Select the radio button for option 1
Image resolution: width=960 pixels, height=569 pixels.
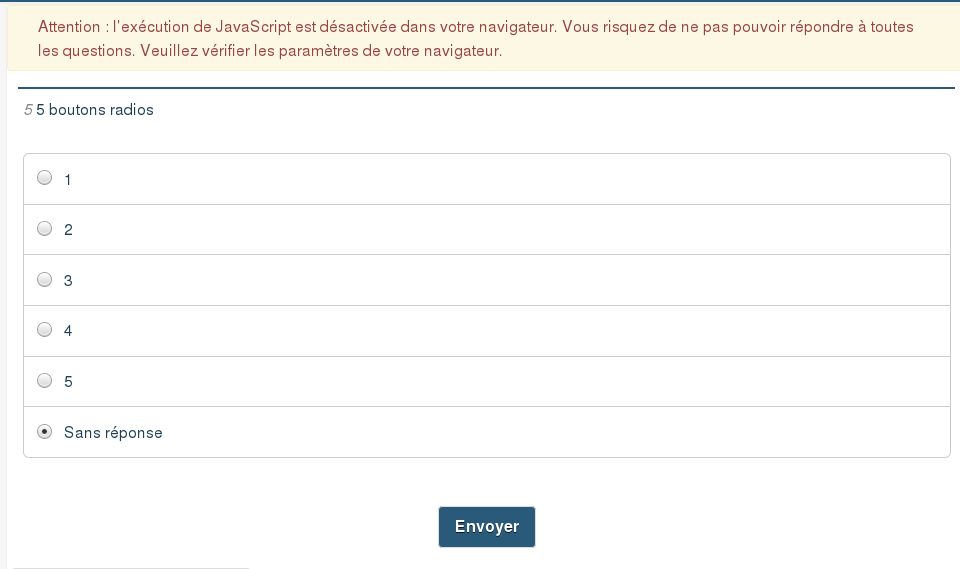pos(44,178)
